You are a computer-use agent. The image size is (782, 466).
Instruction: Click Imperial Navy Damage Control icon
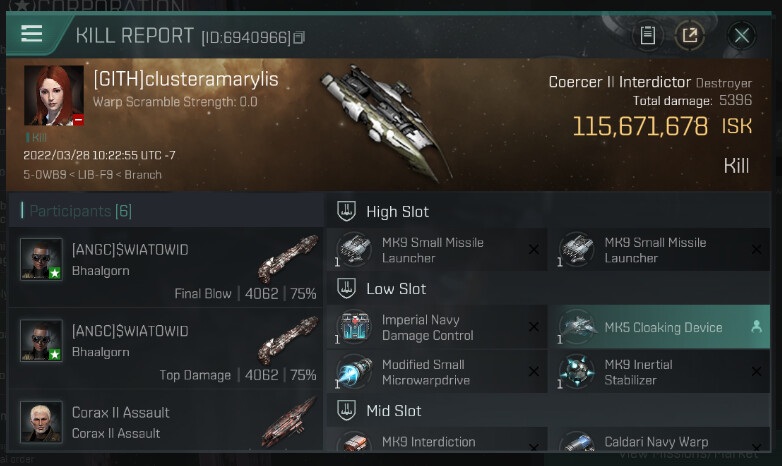354,327
